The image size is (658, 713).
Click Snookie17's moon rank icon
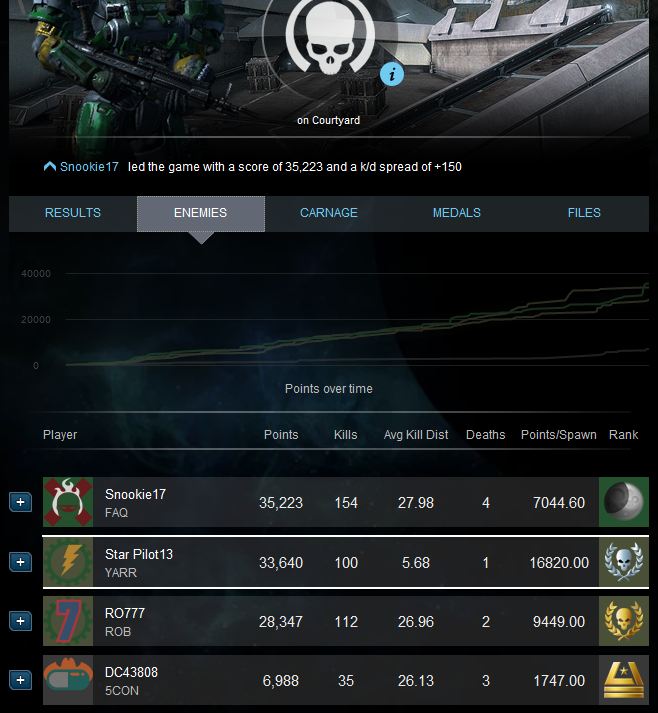click(623, 502)
